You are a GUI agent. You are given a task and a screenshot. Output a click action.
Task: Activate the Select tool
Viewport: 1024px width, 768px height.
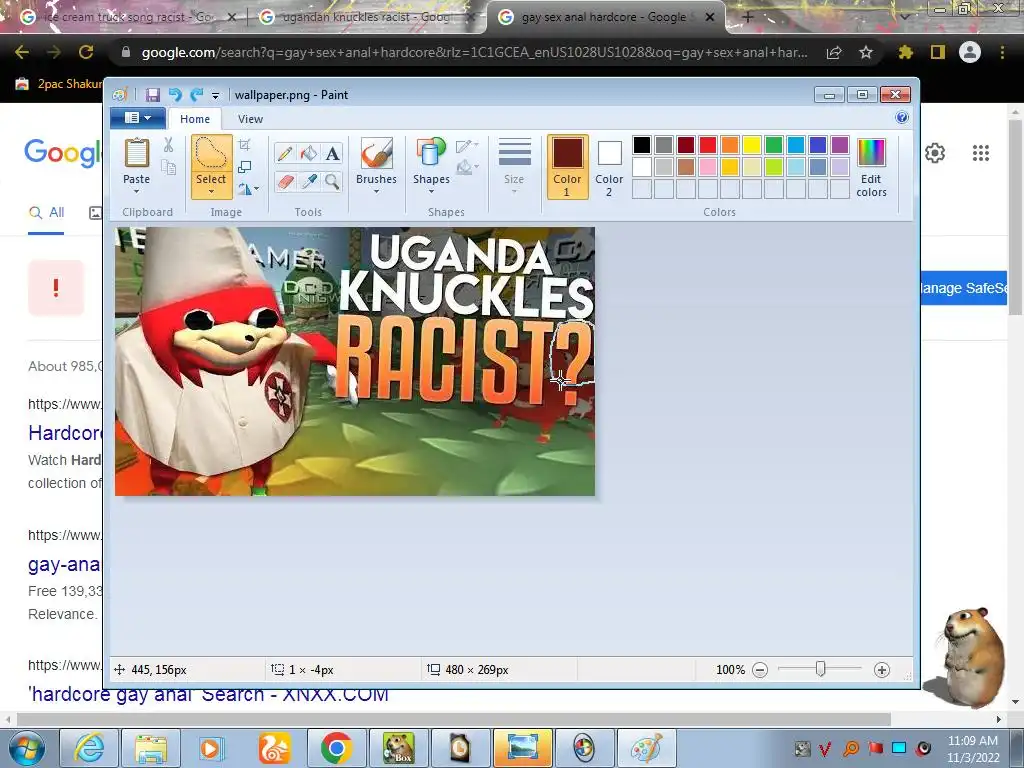click(x=212, y=154)
